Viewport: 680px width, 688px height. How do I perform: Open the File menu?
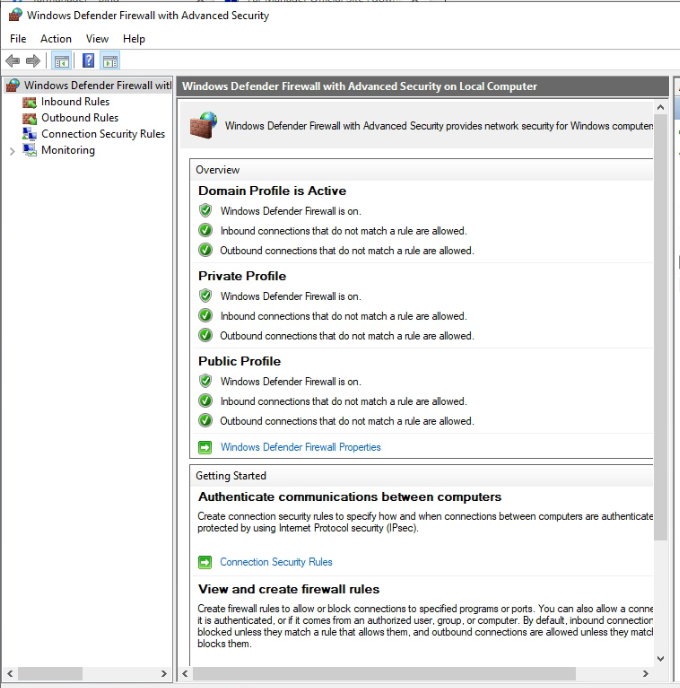[18, 39]
